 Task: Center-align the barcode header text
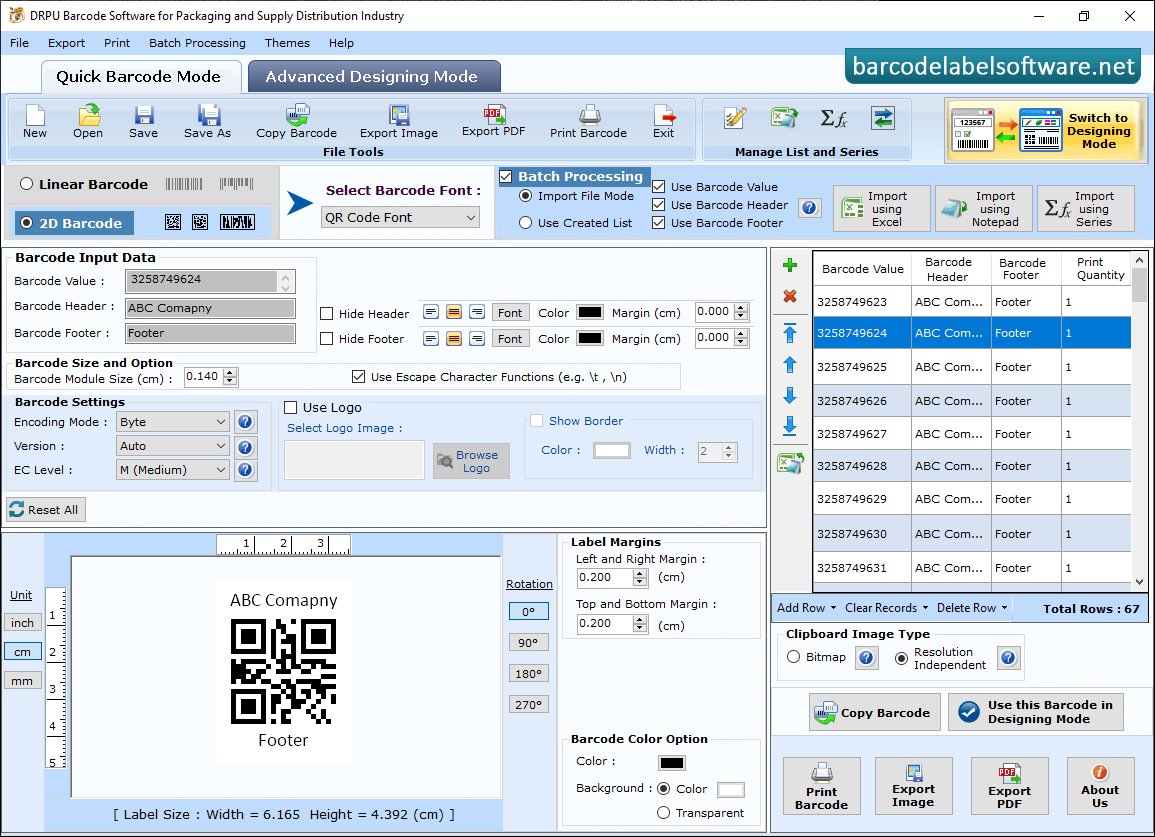pos(454,312)
